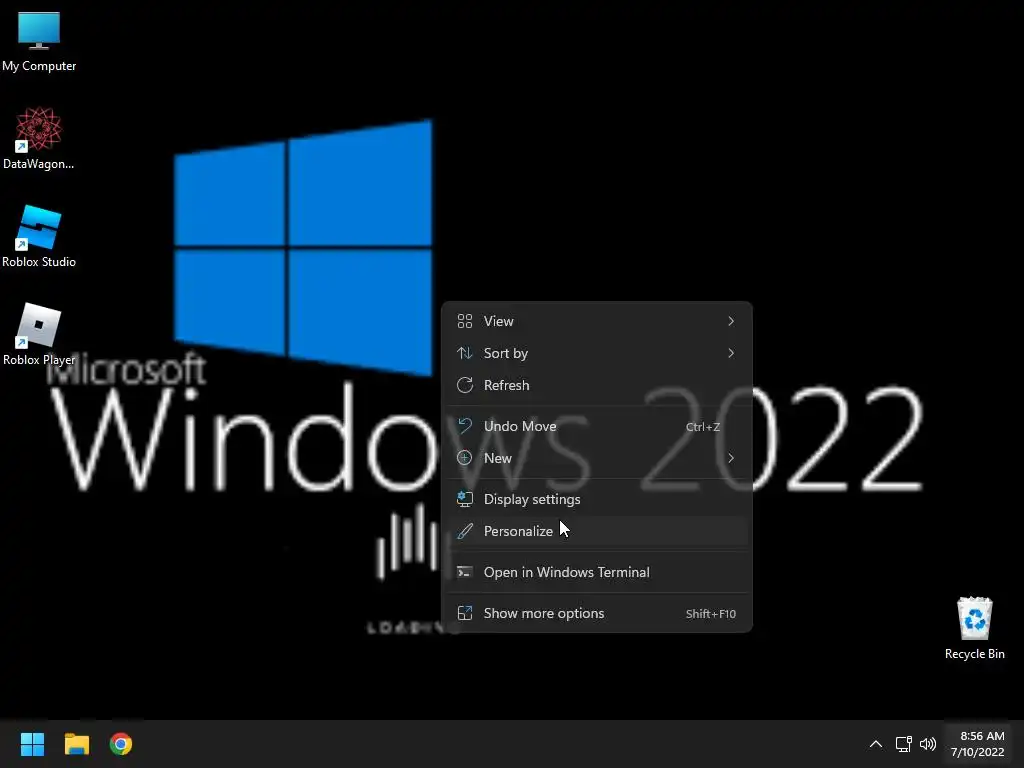The image size is (1024, 768).
Task: Select Show more options entry
Action: (596, 613)
